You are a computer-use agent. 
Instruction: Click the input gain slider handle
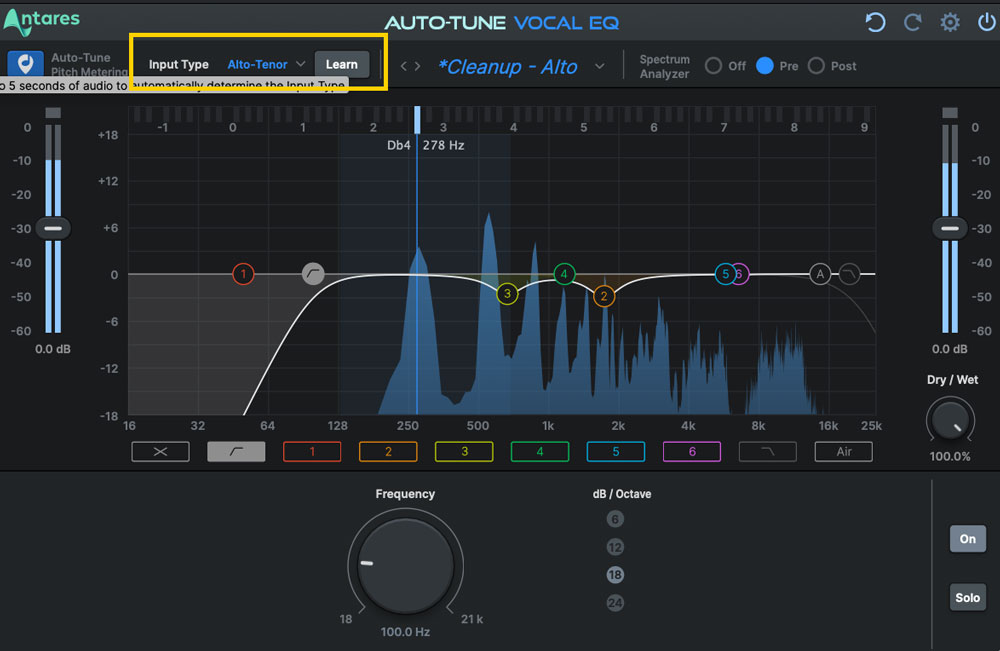pos(53,228)
